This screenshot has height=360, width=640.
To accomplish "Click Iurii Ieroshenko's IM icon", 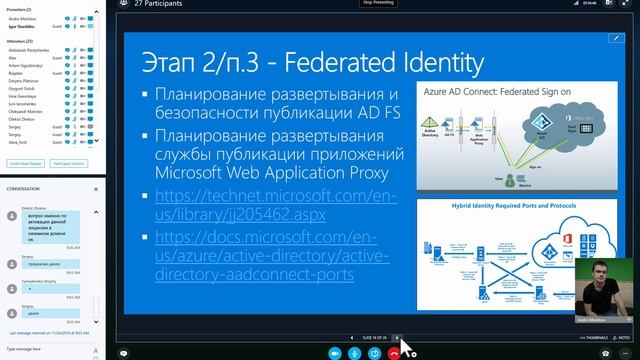I will (x=67, y=104).
